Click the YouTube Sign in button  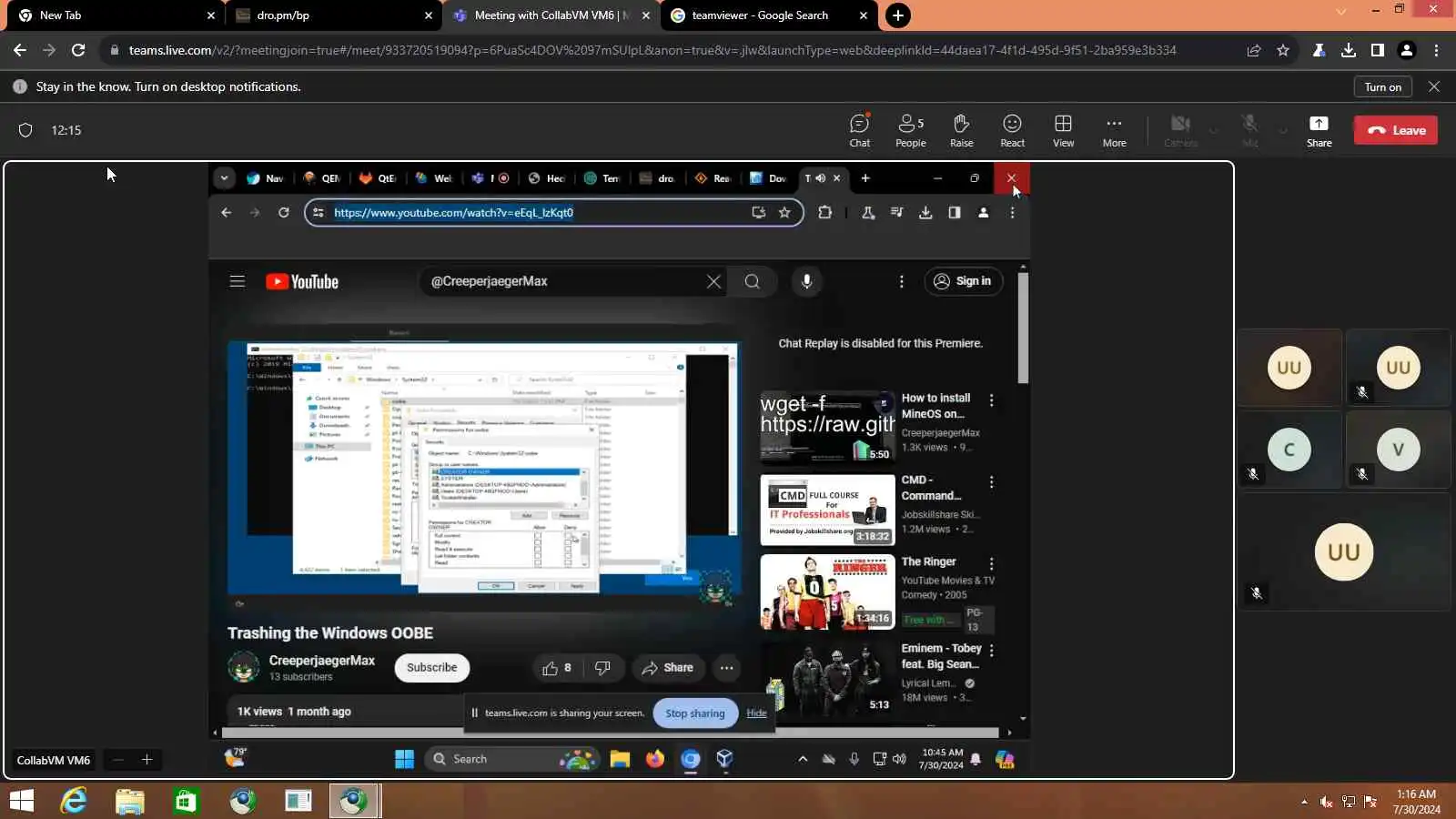964,281
